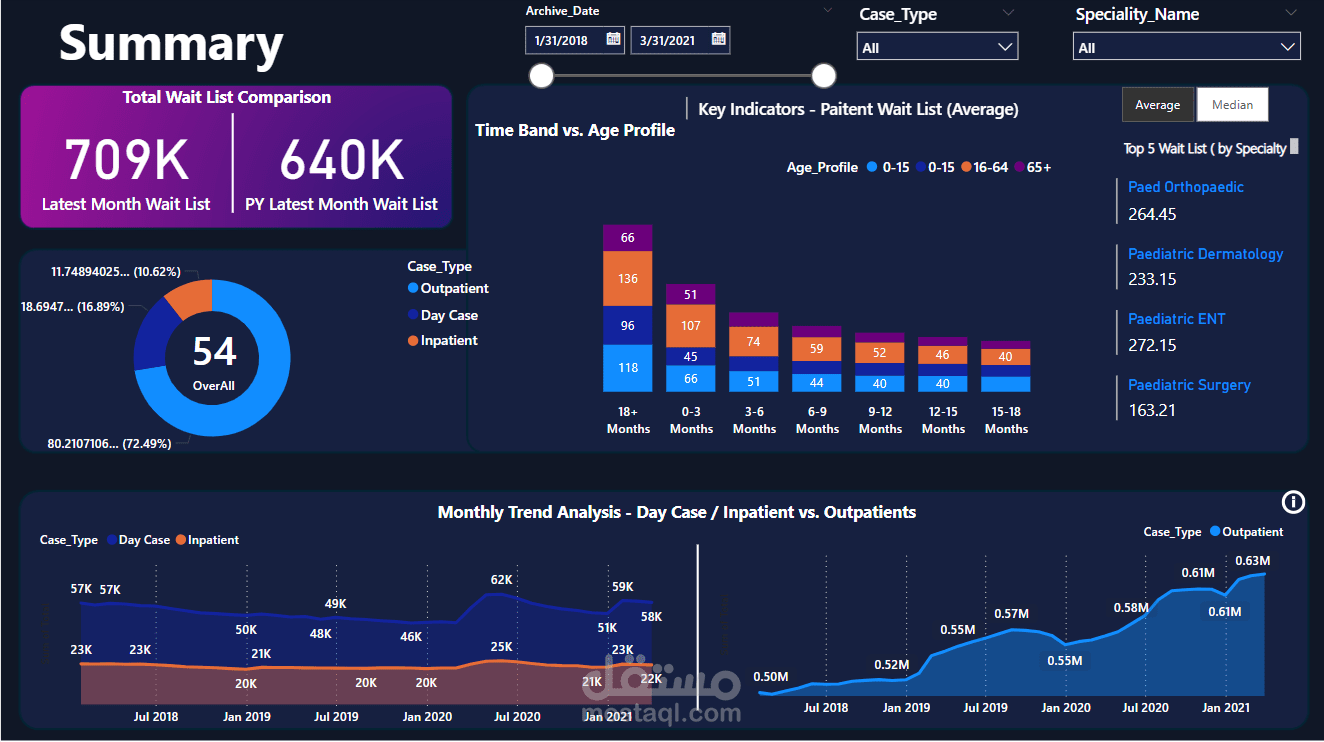
Task: Click the 18+ Months axis label
Action: pyautogui.click(x=628, y=420)
